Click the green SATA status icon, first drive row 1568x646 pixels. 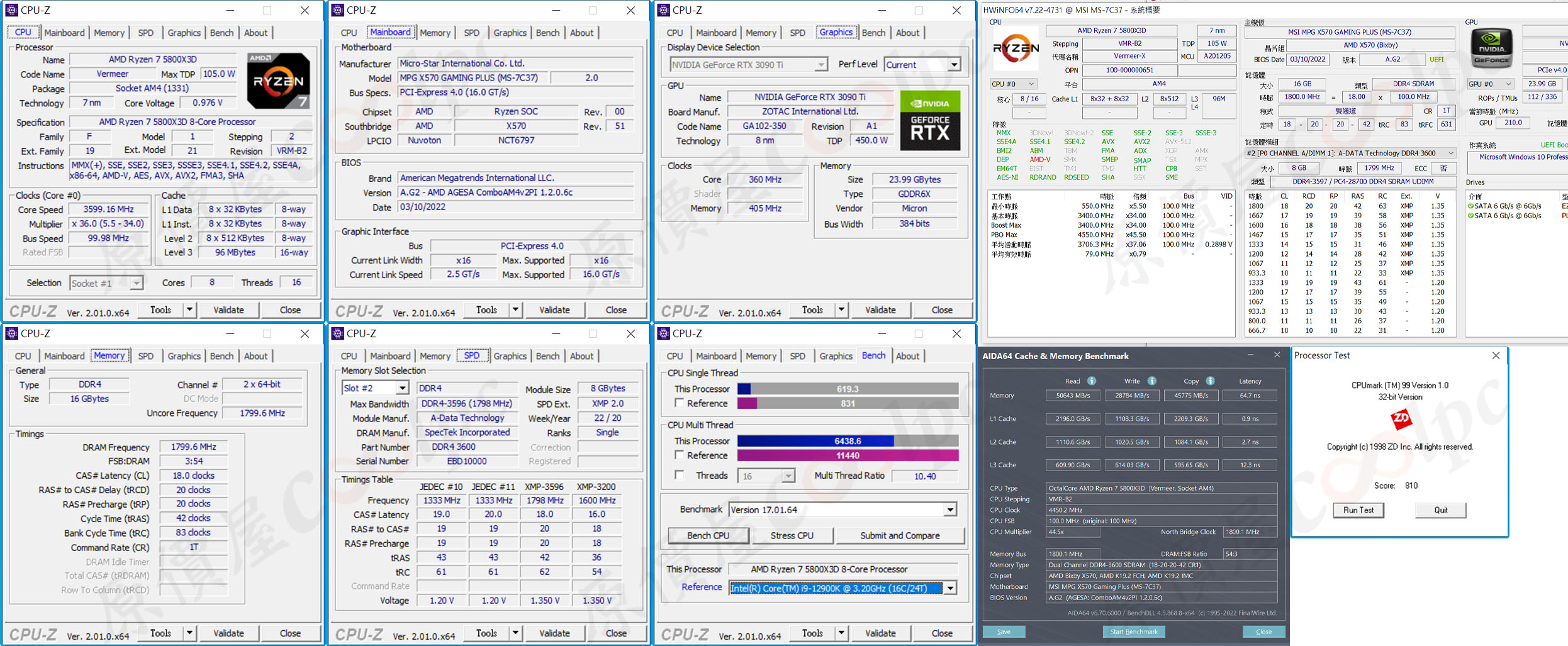pos(1470,206)
